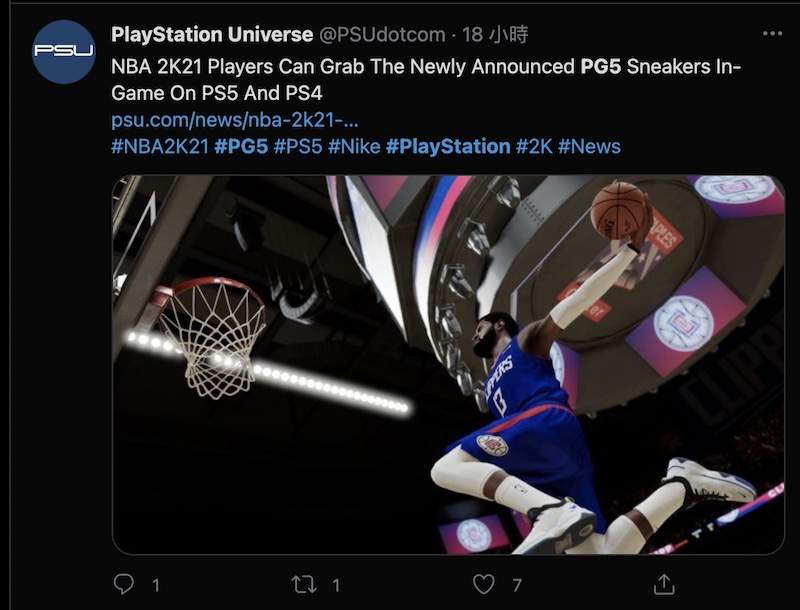Click the tweet text about PG5 Sneakers
The image size is (800, 610).
coord(426,80)
